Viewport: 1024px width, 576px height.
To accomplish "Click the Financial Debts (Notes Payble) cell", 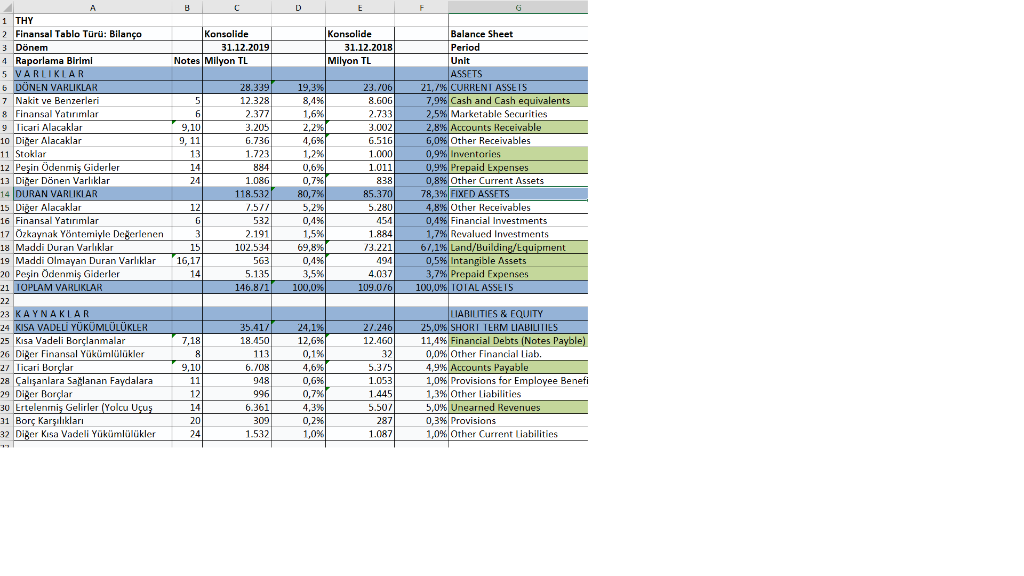I will [x=517, y=340].
